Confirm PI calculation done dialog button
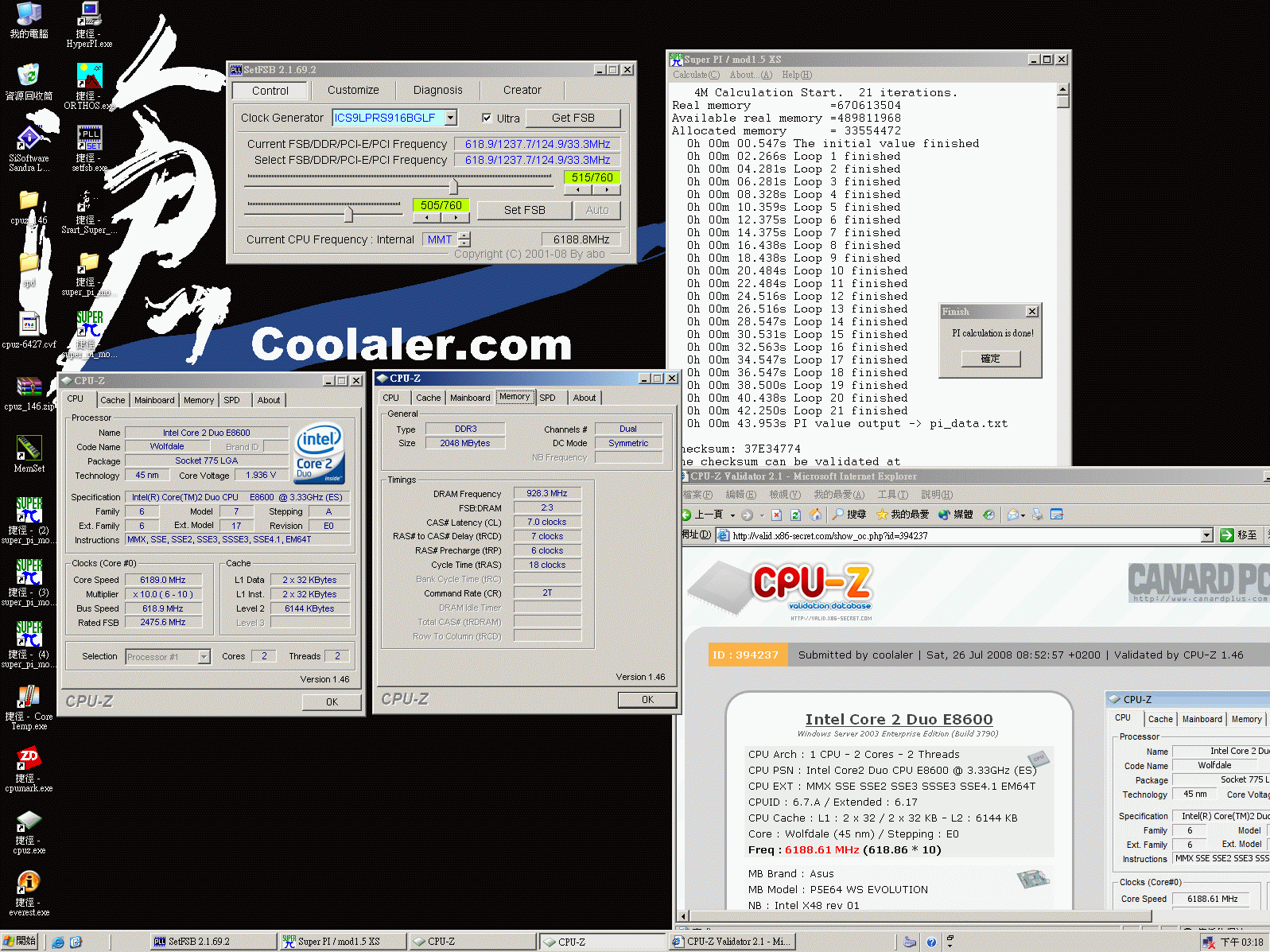The height and width of the screenshot is (952, 1270). [990, 359]
